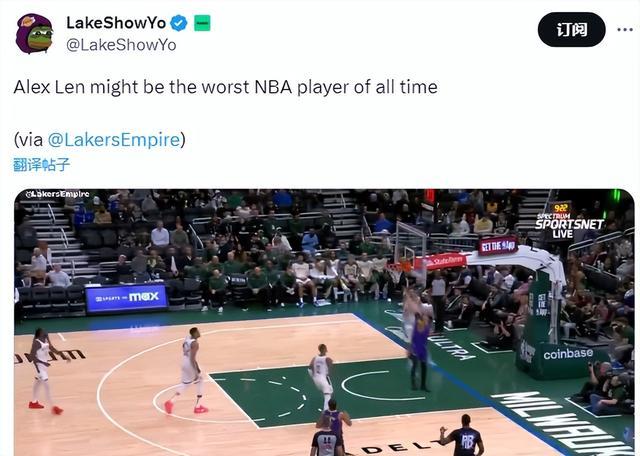Click 翻译帖子 to translate the post
The image size is (640, 456).
(x=42, y=165)
